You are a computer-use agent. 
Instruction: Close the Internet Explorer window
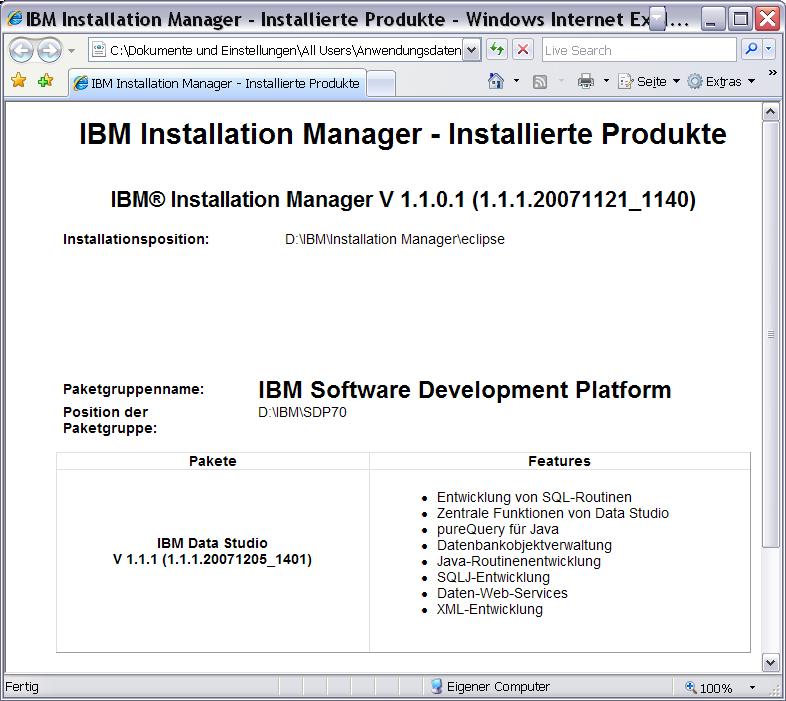pos(767,19)
